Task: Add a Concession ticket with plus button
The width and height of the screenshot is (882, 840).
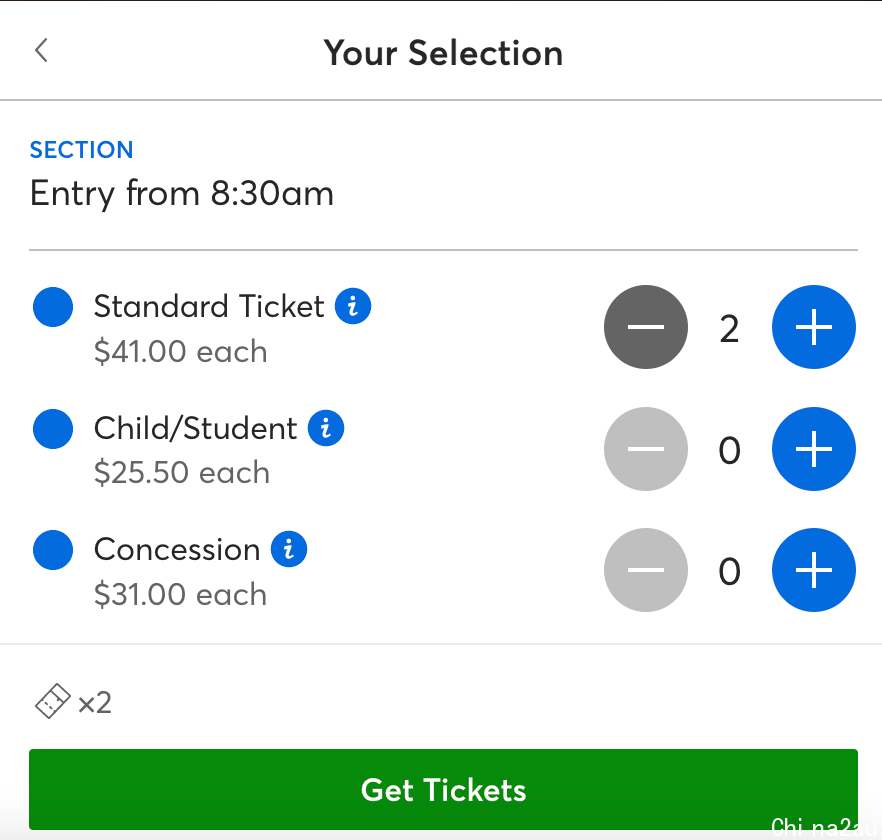Action: (813, 570)
